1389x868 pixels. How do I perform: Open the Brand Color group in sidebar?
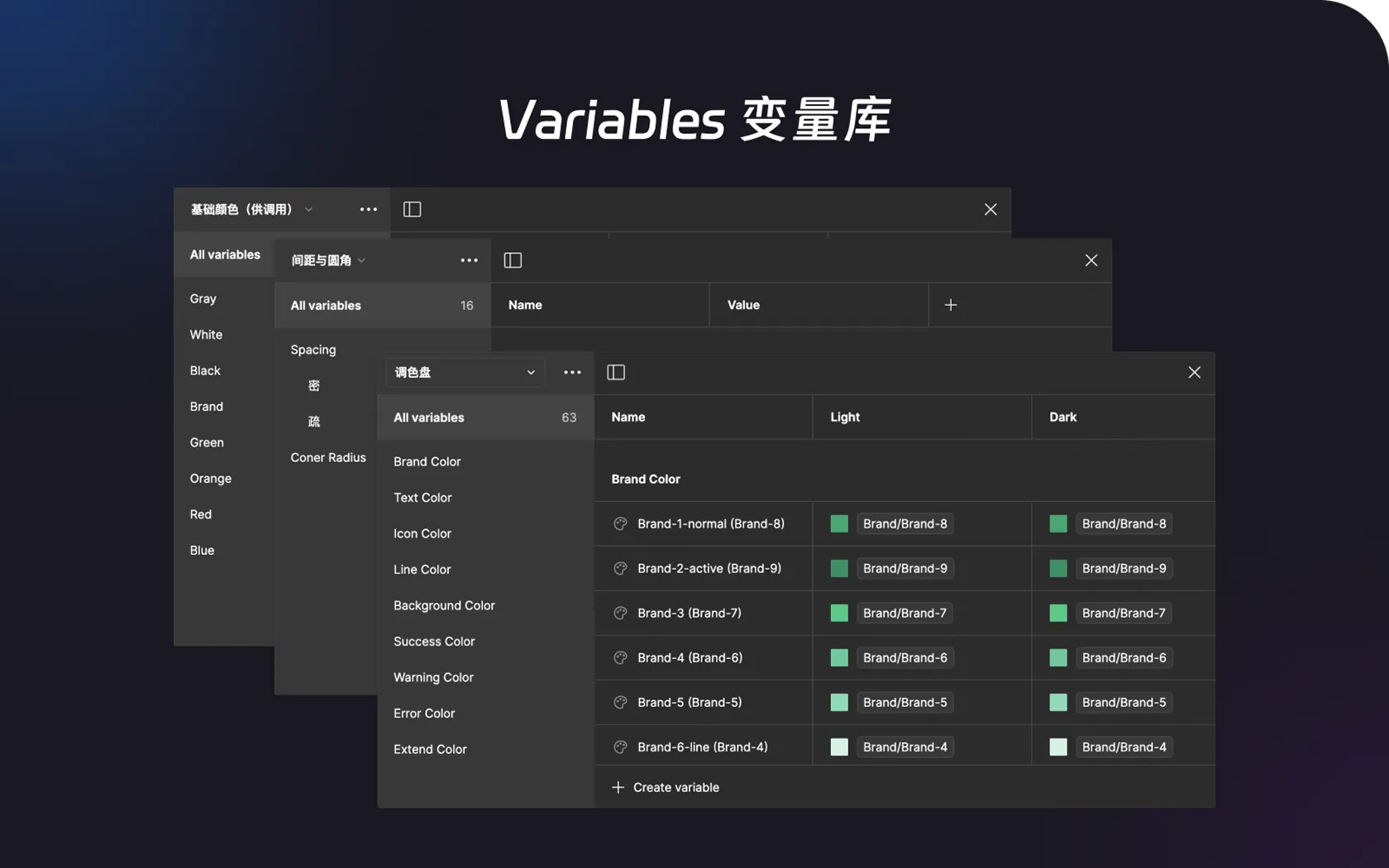(x=427, y=461)
